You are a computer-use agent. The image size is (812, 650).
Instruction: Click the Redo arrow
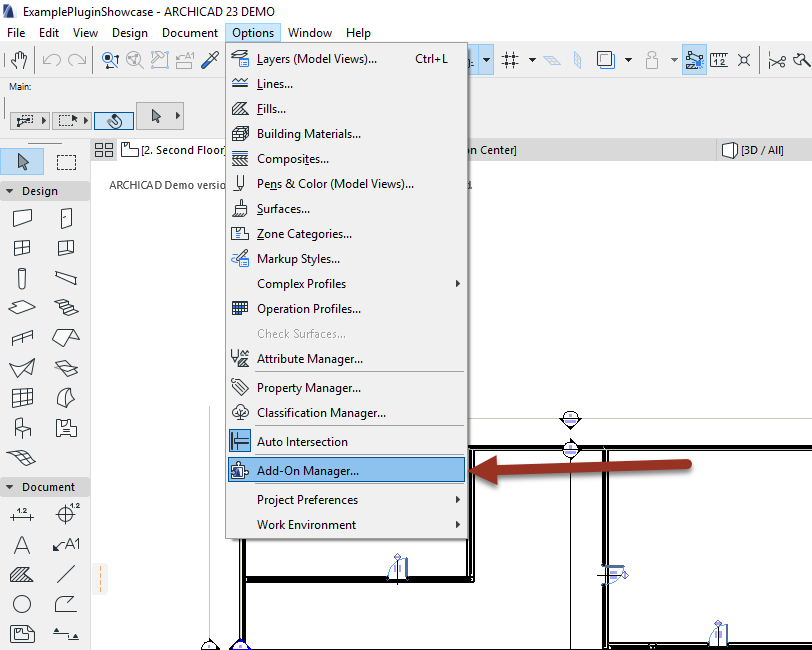[x=78, y=60]
